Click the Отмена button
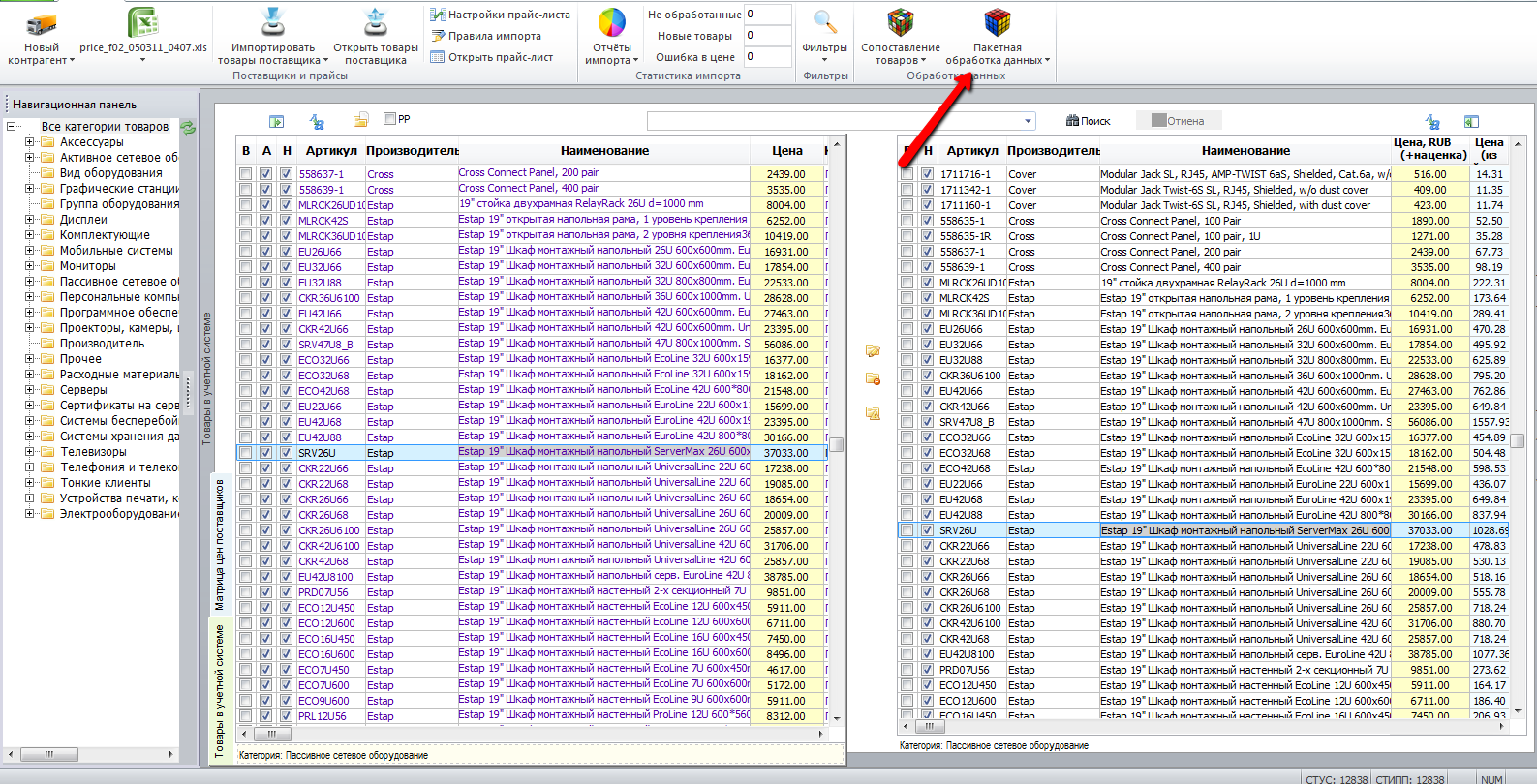The image size is (1537, 784). (1178, 121)
